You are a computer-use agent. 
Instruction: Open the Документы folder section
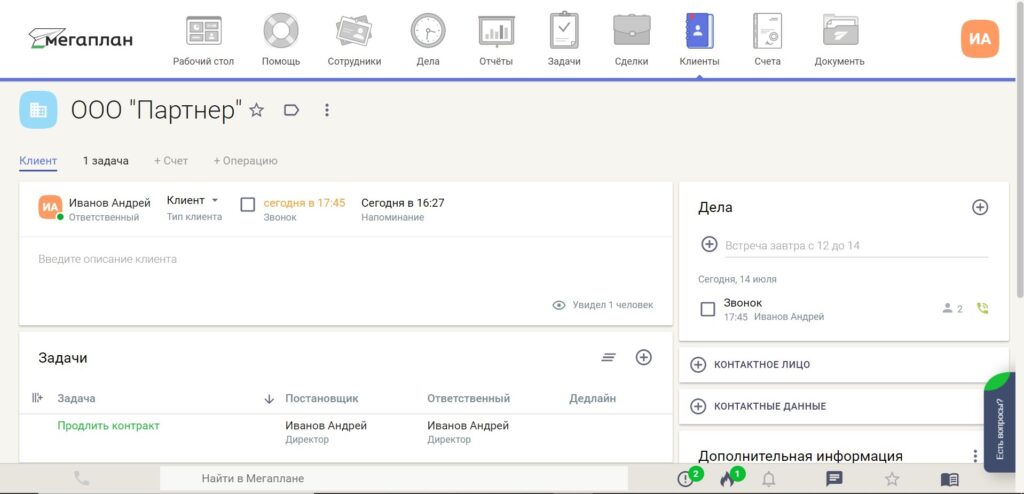click(839, 41)
